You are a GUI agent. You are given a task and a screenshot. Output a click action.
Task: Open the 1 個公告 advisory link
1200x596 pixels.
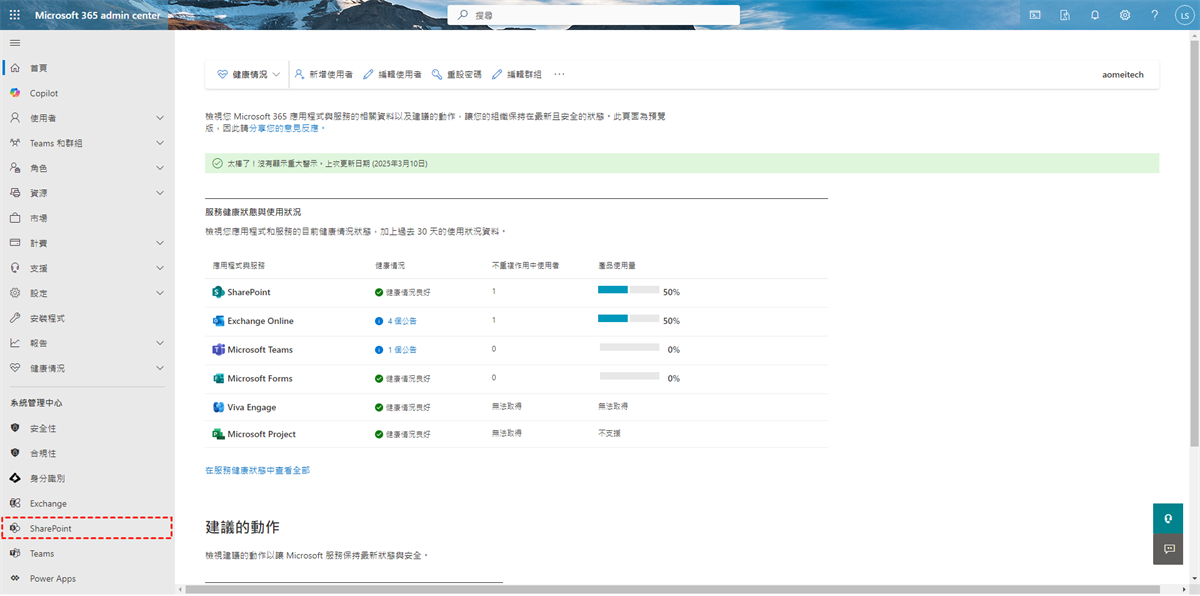click(x=402, y=350)
